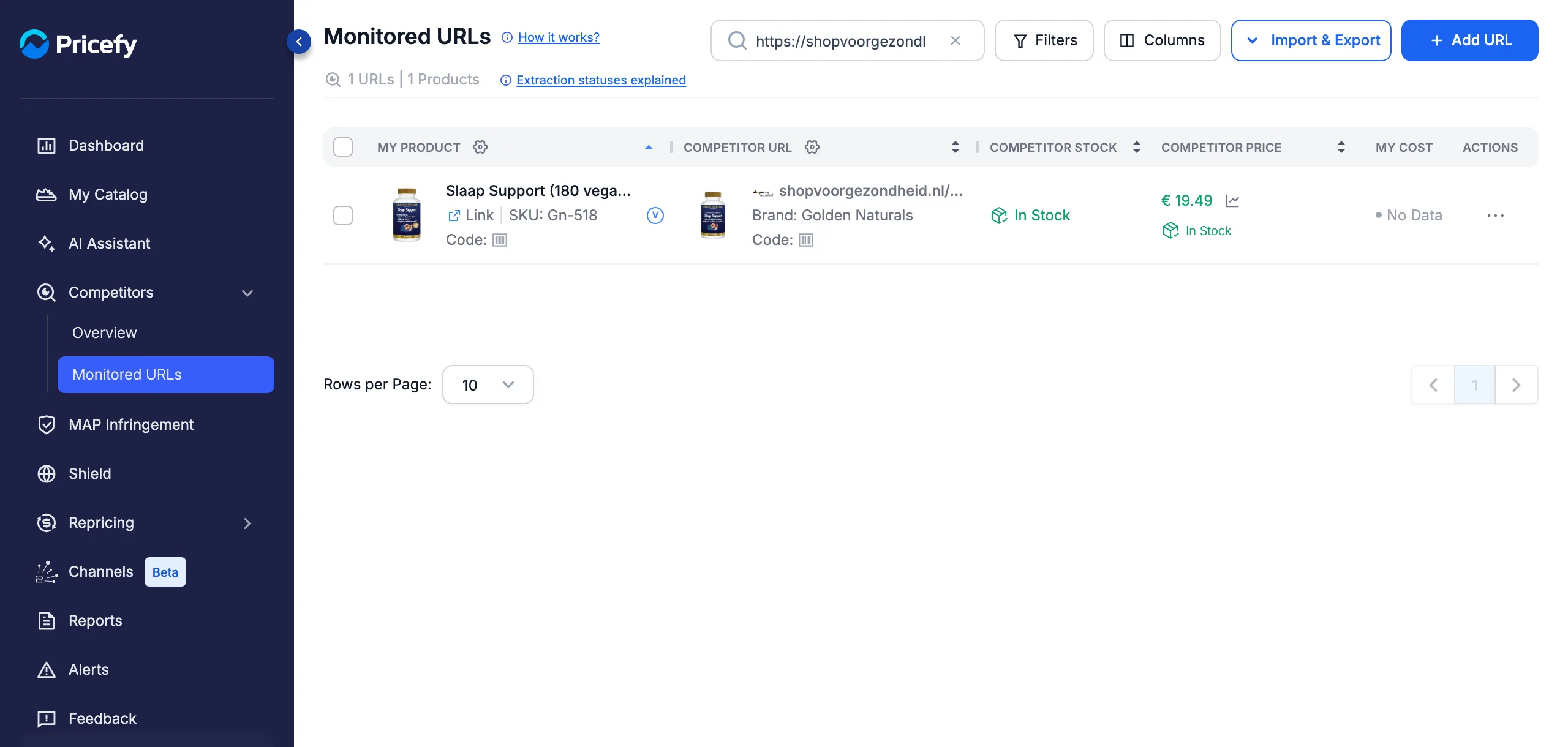Image resolution: width=1568 pixels, height=747 pixels.
Task: Sort by Competitor URL column
Action: pyautogui.click(x=956, y=147)
